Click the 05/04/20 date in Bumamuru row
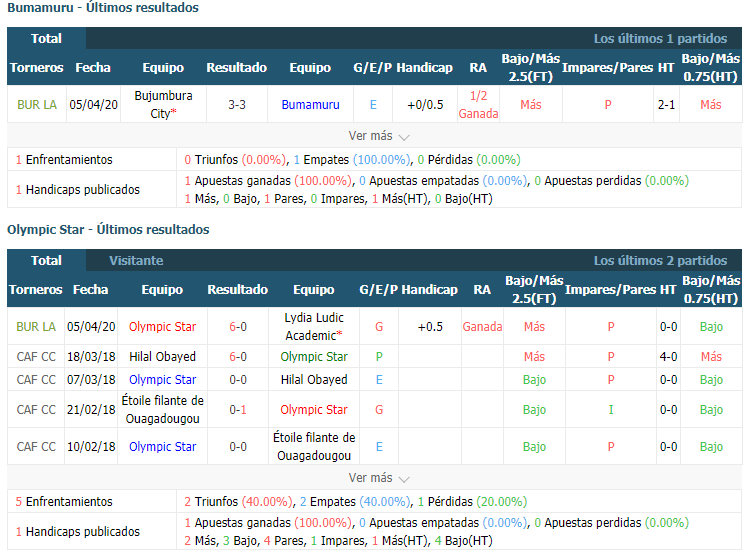Viewport: 748px width, 553px height. [94, 104]
